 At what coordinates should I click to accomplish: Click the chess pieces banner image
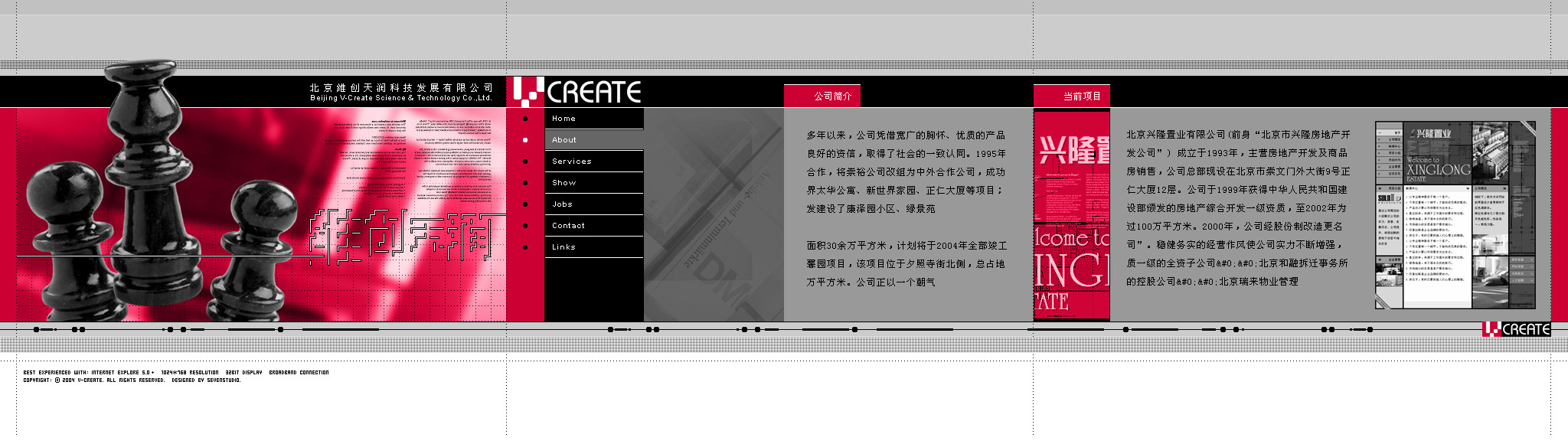point(260,214)
